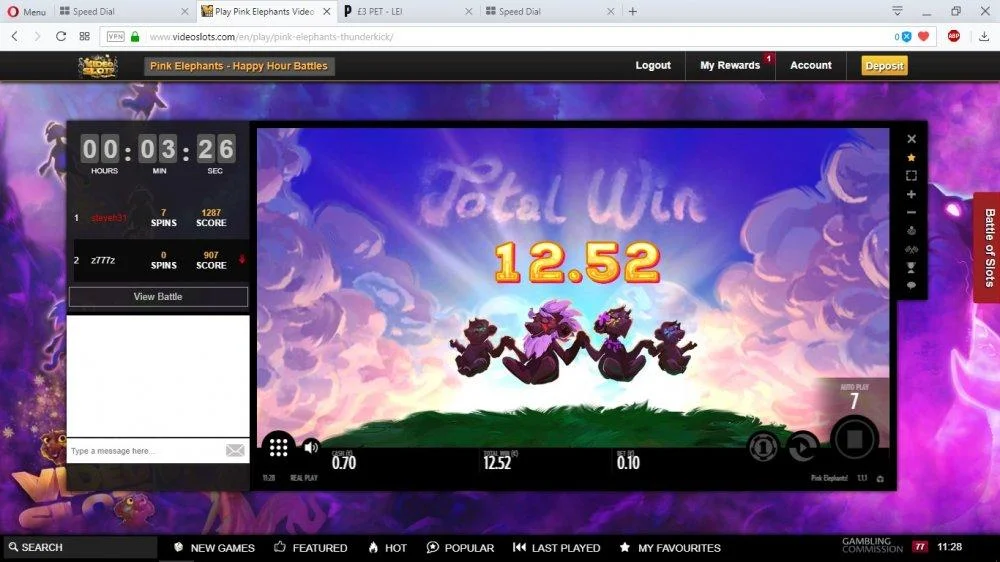Open FEATURED games
The image size is (1000, 562).
[x=311, y=547]
